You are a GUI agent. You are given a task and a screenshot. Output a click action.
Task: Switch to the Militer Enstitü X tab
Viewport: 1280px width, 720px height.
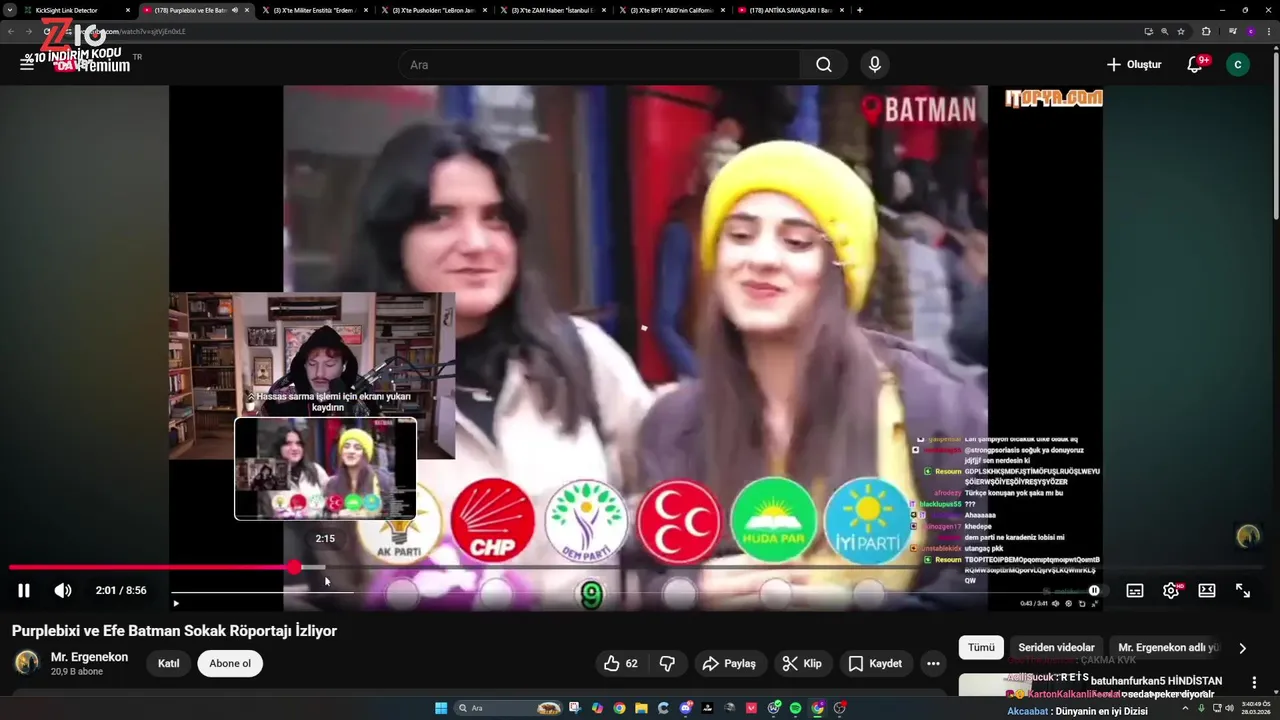click(313, 10)
